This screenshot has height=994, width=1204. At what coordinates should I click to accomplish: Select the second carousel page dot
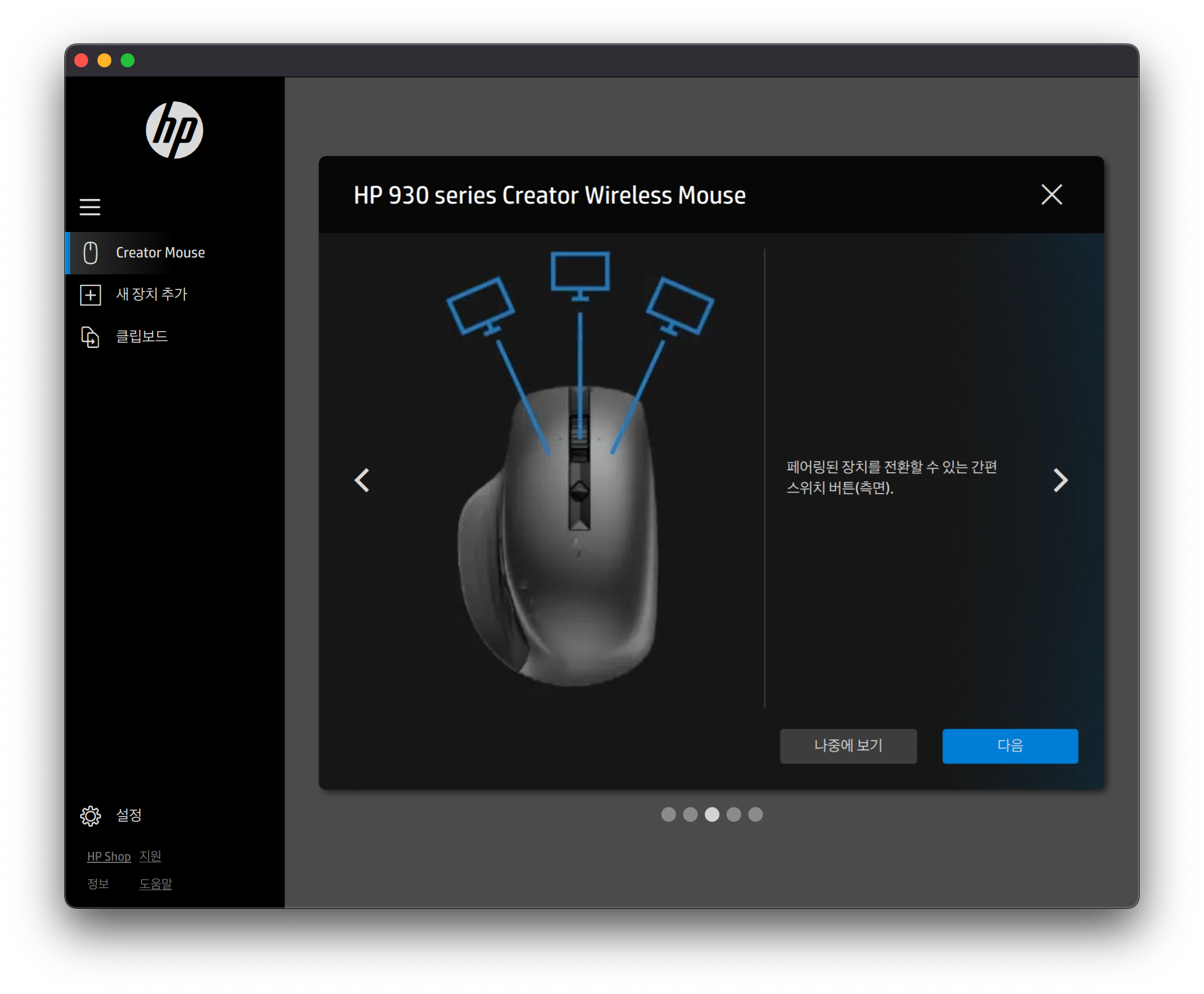coord(690,815)
